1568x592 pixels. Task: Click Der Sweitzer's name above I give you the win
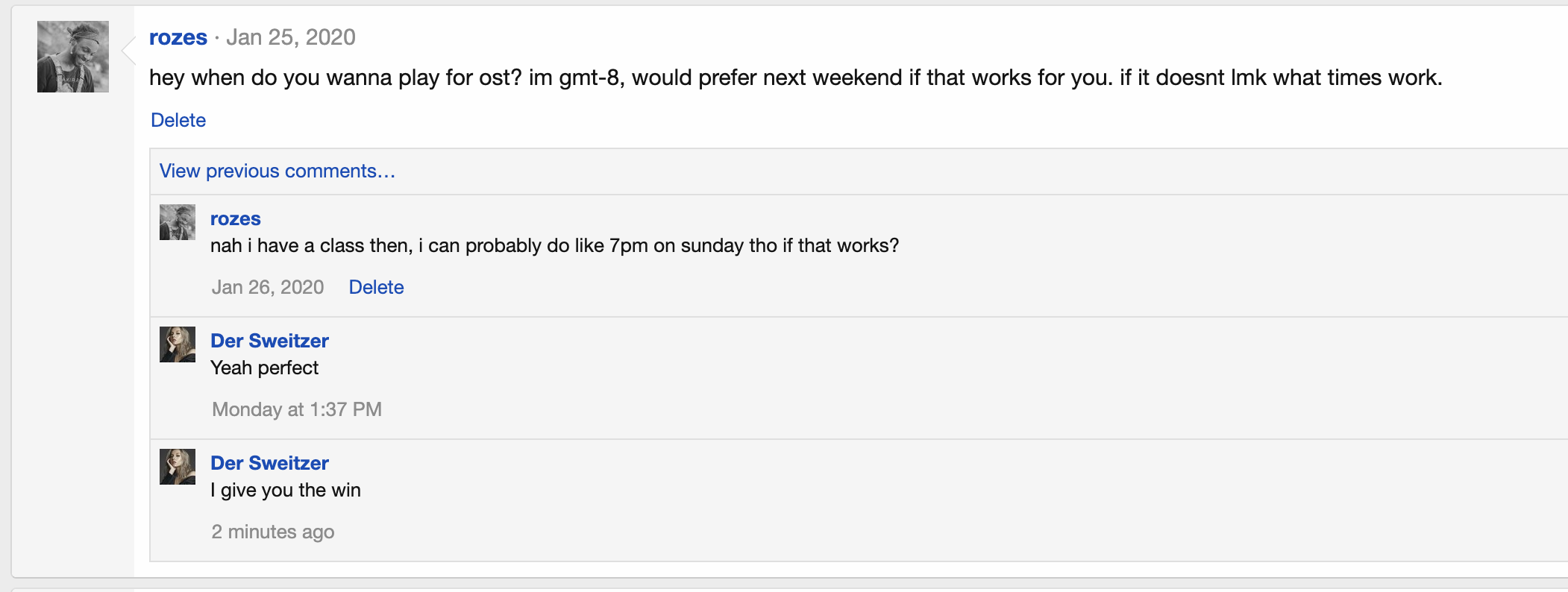(269, 463)
